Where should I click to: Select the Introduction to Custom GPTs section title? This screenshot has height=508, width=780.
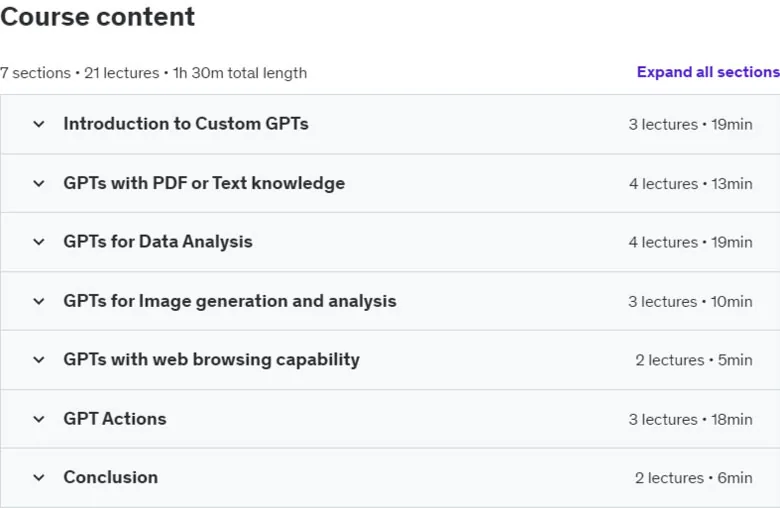[x=186, y=123]
